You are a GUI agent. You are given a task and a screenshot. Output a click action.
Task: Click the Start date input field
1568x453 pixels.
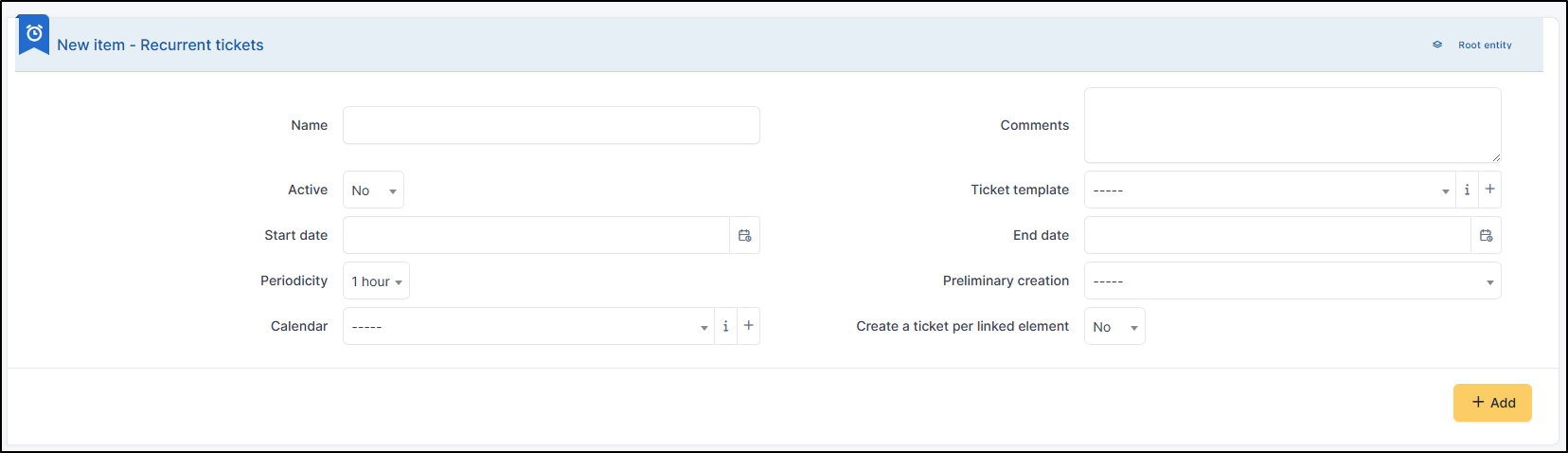tap(536, 235)
